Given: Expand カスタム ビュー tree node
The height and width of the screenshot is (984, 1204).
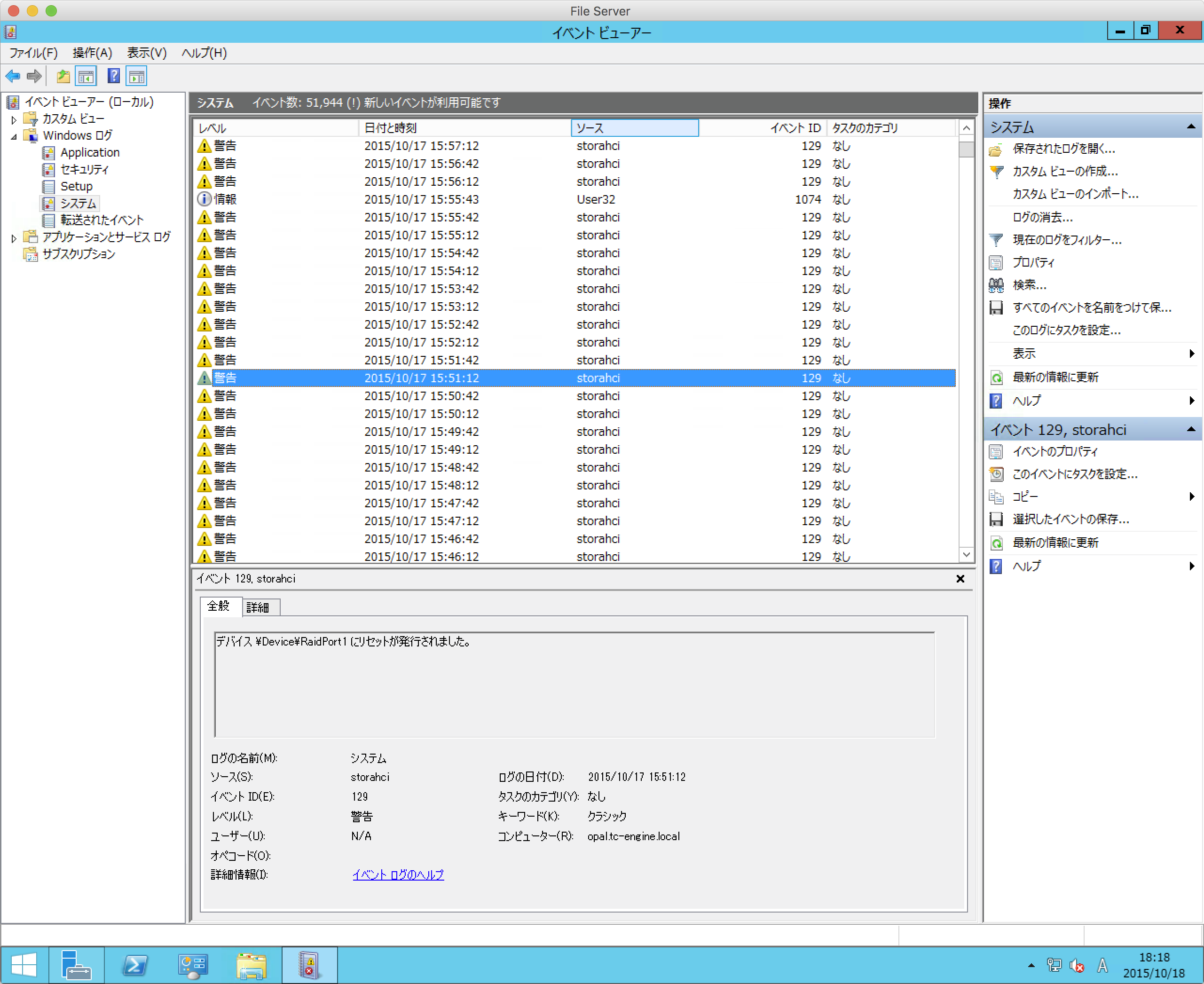Looking at the screenshot, I should coord(14,119).
